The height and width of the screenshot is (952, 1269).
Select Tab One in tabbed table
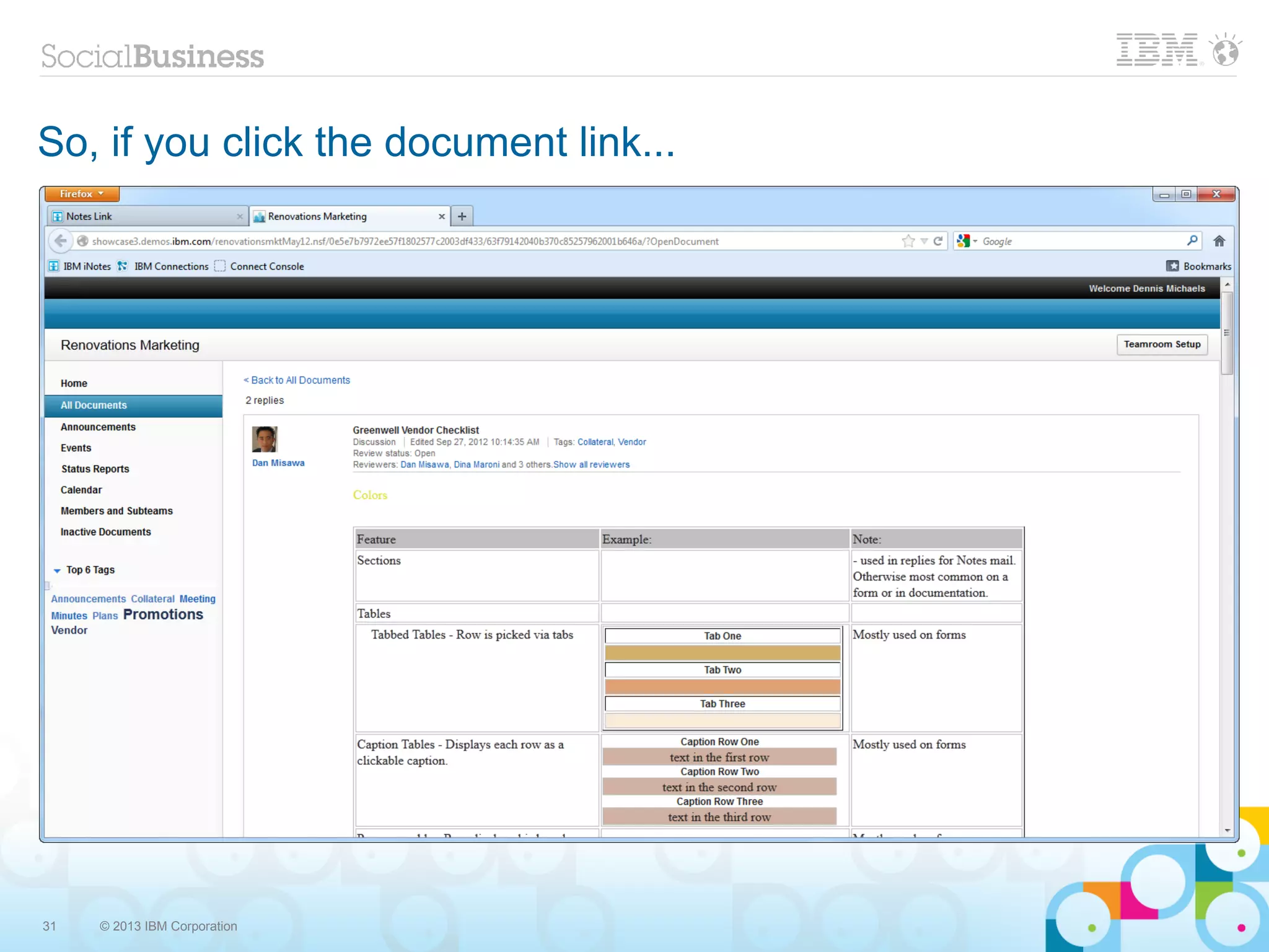click(722, 636)
